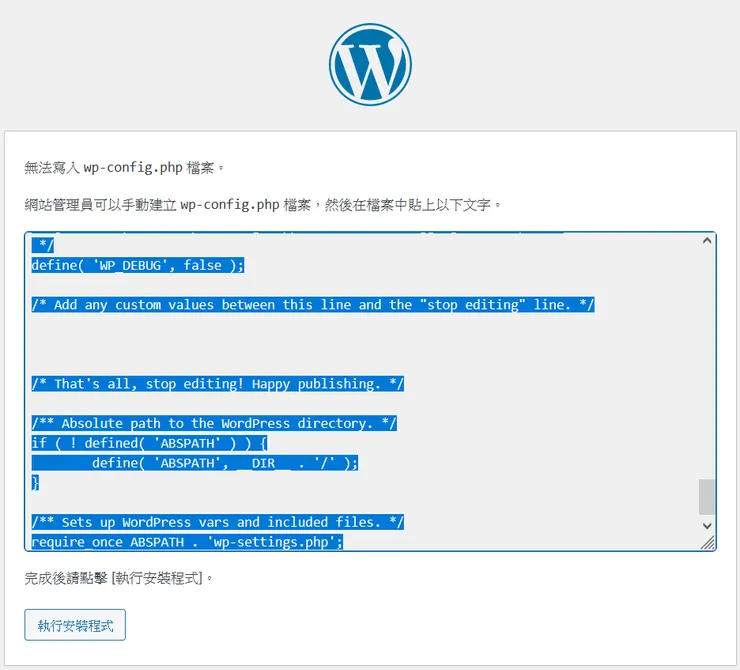
Task: Click the text 無法寫入 wp-config.php 檔案
Action: point(125,168)
